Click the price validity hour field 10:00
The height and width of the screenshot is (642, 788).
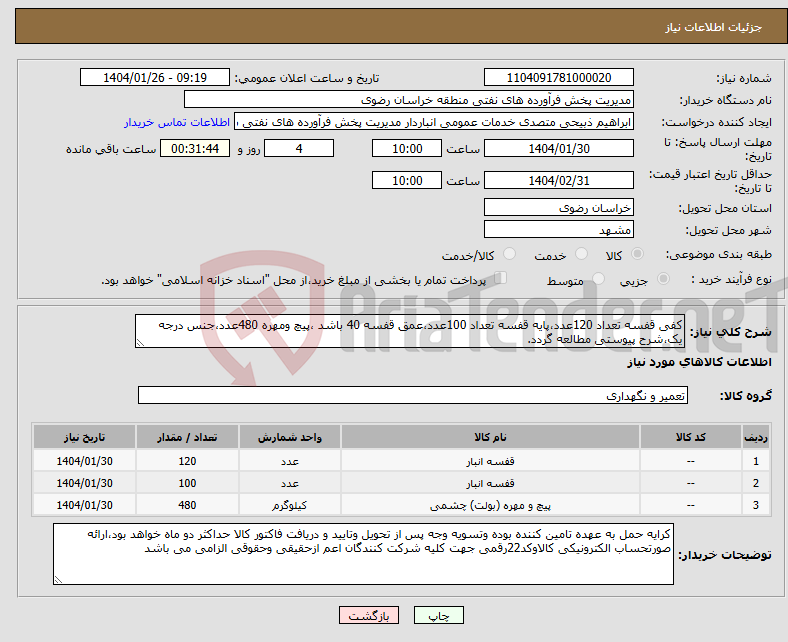(407, 180)
